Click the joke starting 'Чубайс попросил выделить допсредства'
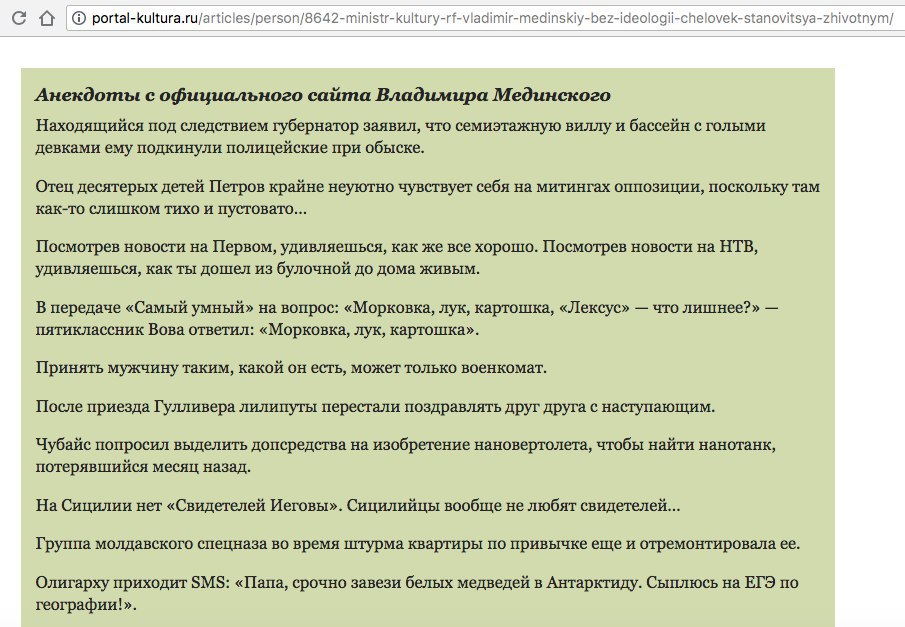The height and width of the screenshot is (627, 905). [406, 456]
